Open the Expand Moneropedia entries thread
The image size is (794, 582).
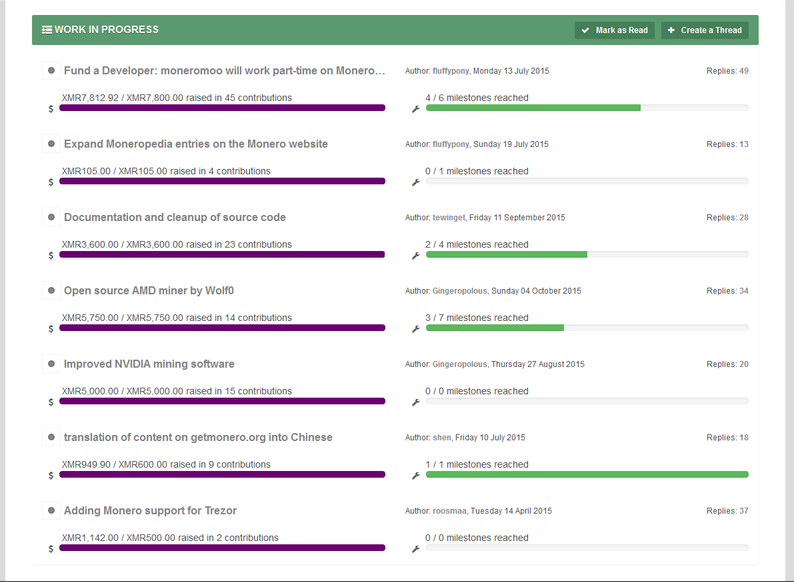pyautogui.click(x=195, y=144)
